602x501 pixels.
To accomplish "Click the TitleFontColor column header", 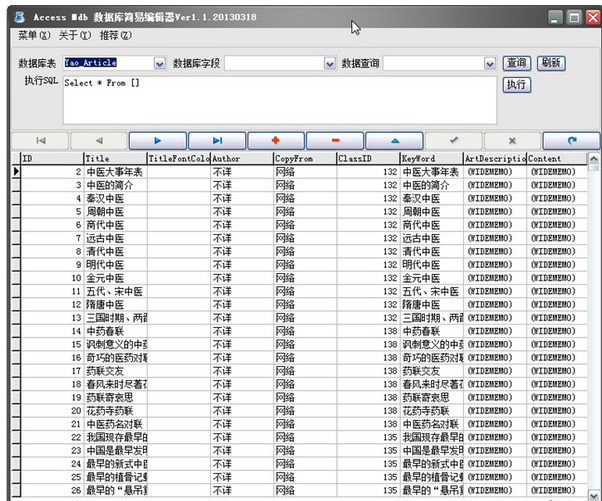I will click(179, 159).
